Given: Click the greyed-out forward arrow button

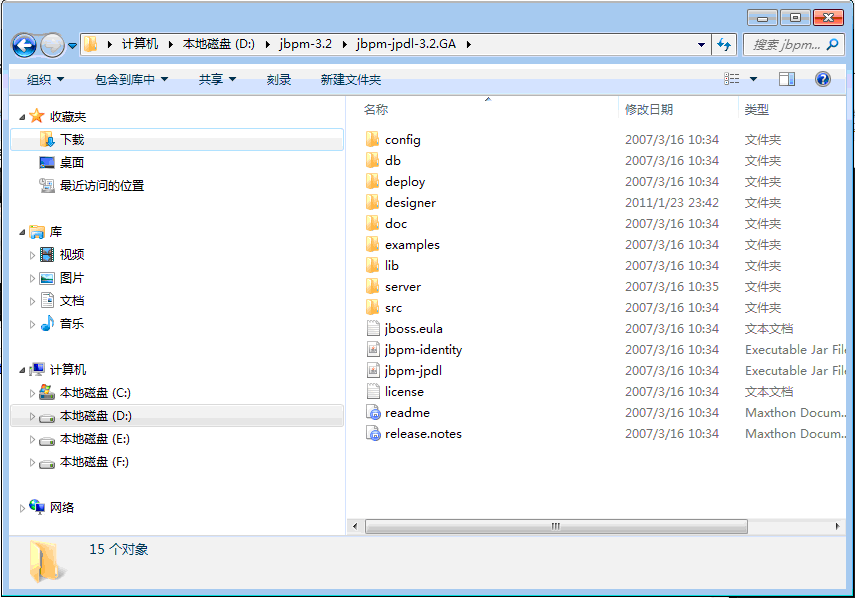Looking at the screenshot, I should pyautogui.click(x=52, y=45).
